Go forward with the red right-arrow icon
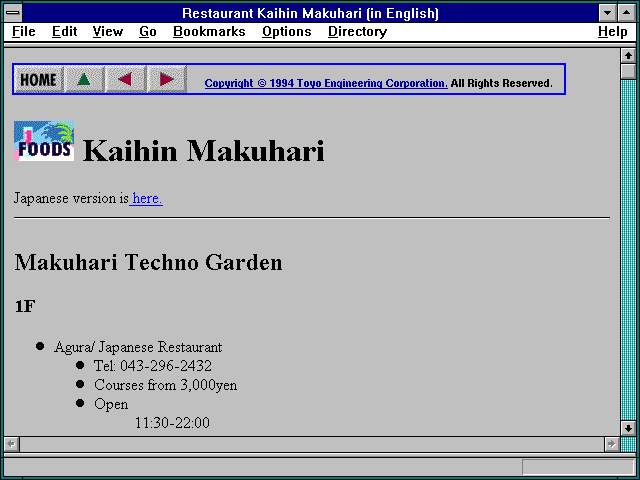Screen dimensions: 640x480 (x=167, y=79)
